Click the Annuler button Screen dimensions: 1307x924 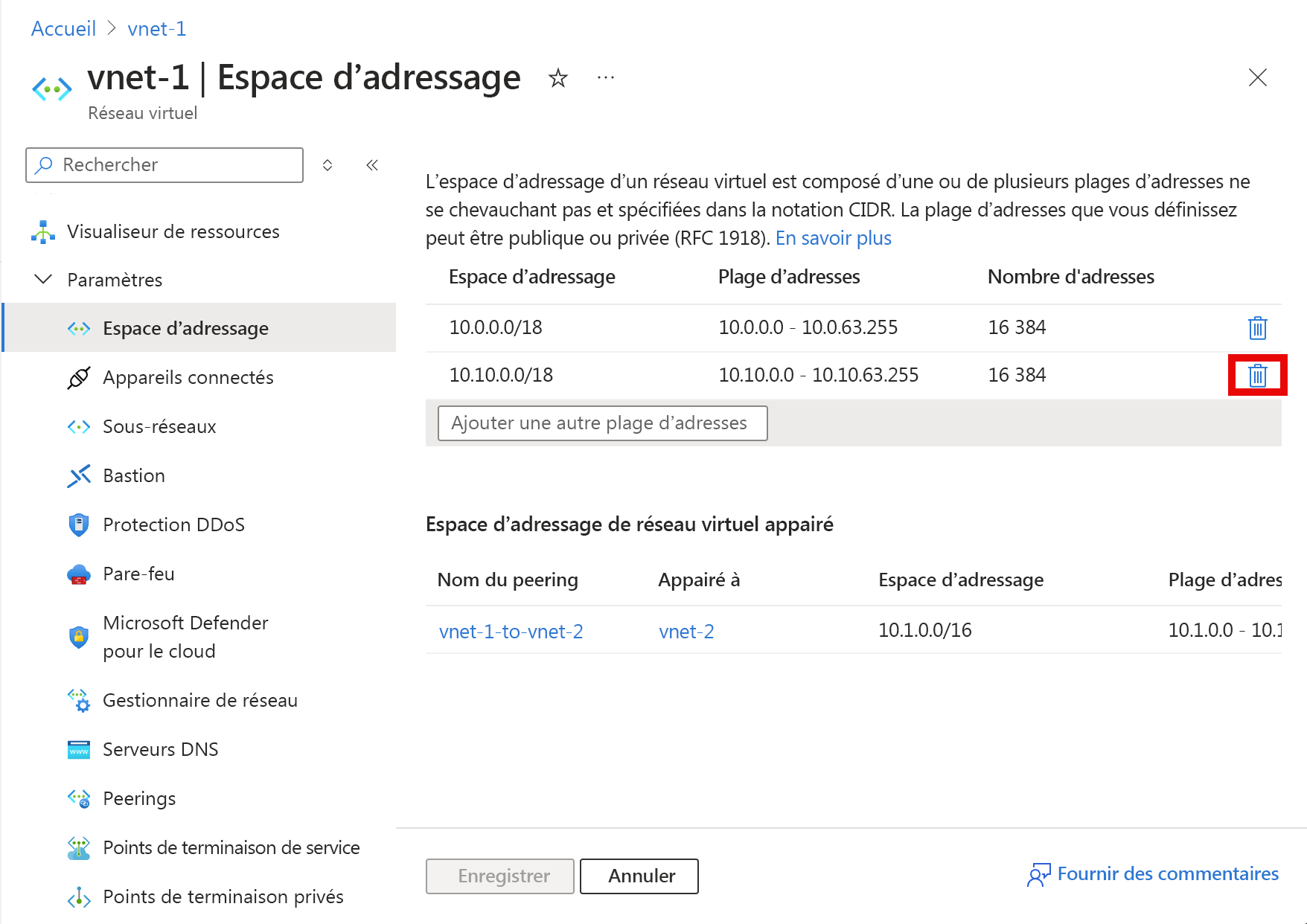[639, 876]
